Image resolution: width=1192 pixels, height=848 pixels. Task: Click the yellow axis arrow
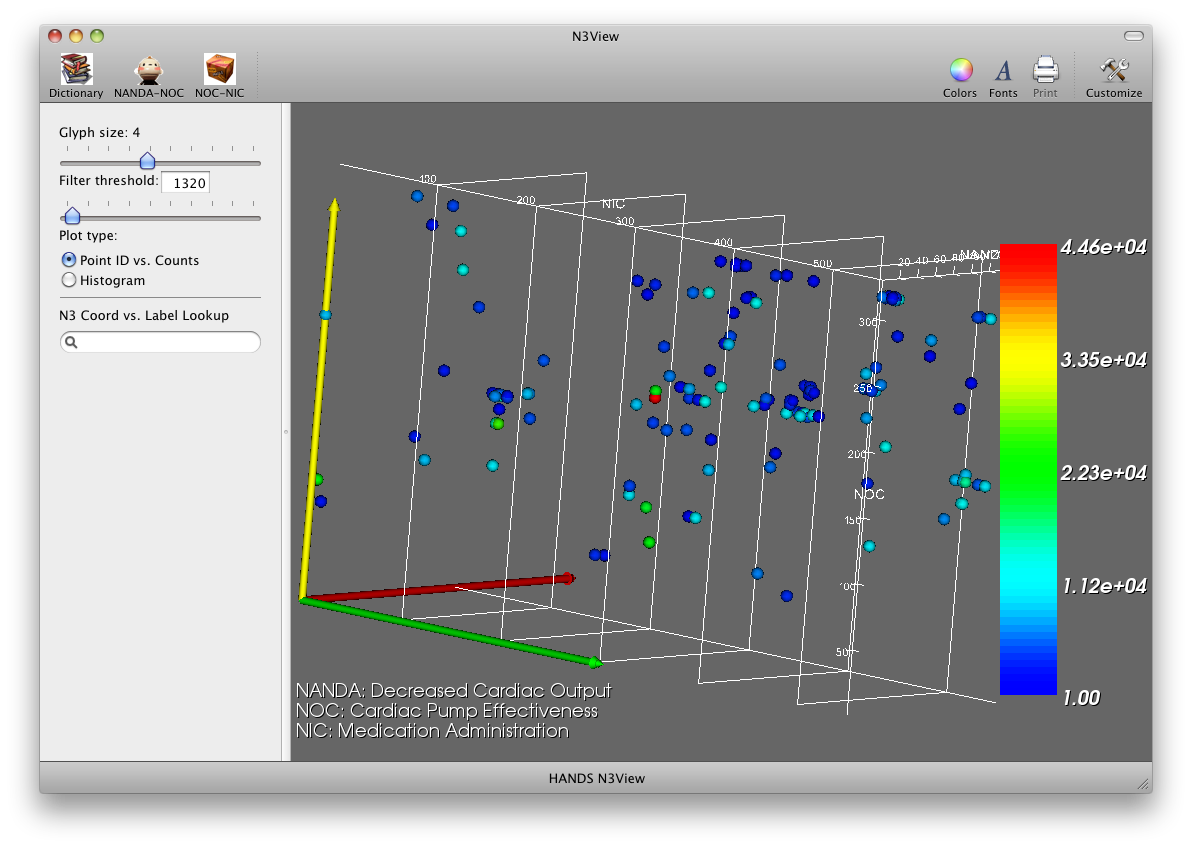(319, 399)
